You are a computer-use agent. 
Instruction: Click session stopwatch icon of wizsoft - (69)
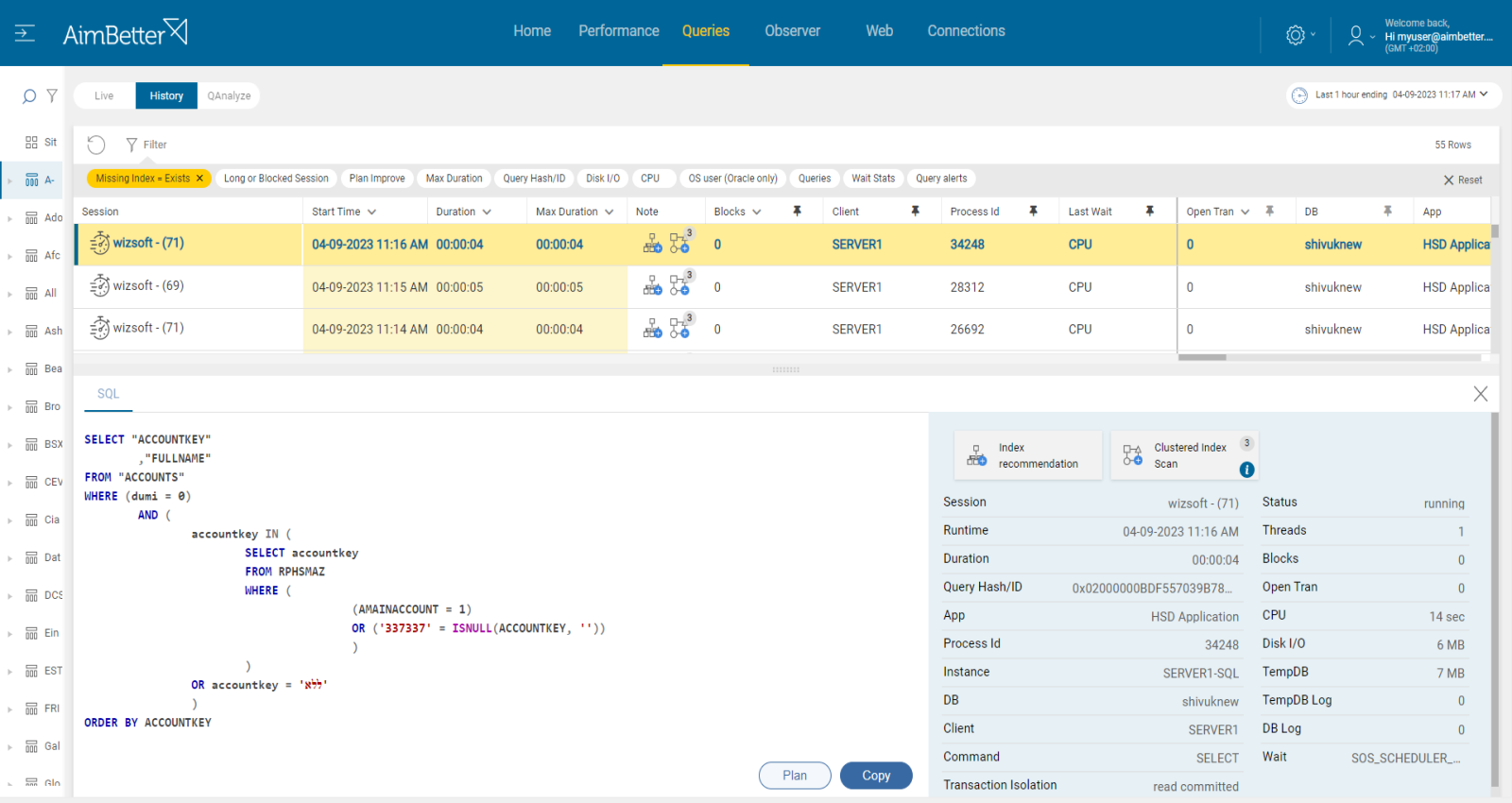(99, 285)
